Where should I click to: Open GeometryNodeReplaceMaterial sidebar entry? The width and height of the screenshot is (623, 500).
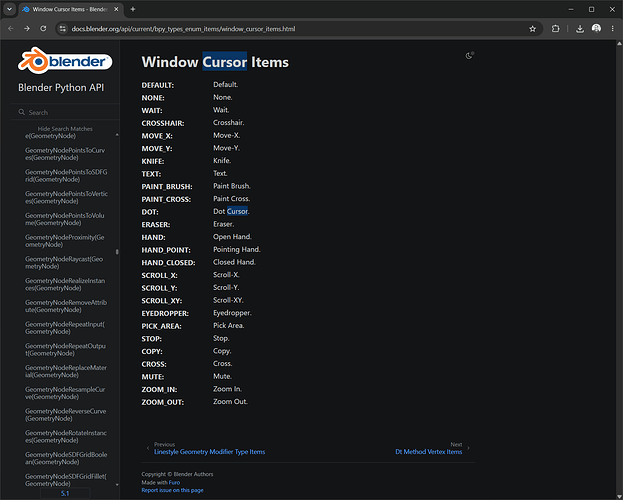pyautogui.click(x=66, y=371)
